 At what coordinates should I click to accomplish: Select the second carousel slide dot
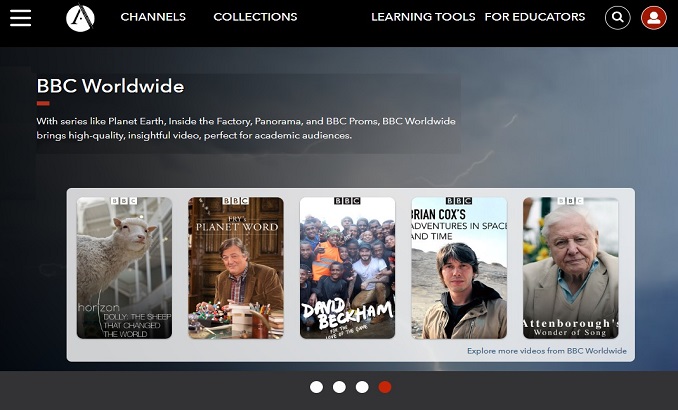(339, 387)
